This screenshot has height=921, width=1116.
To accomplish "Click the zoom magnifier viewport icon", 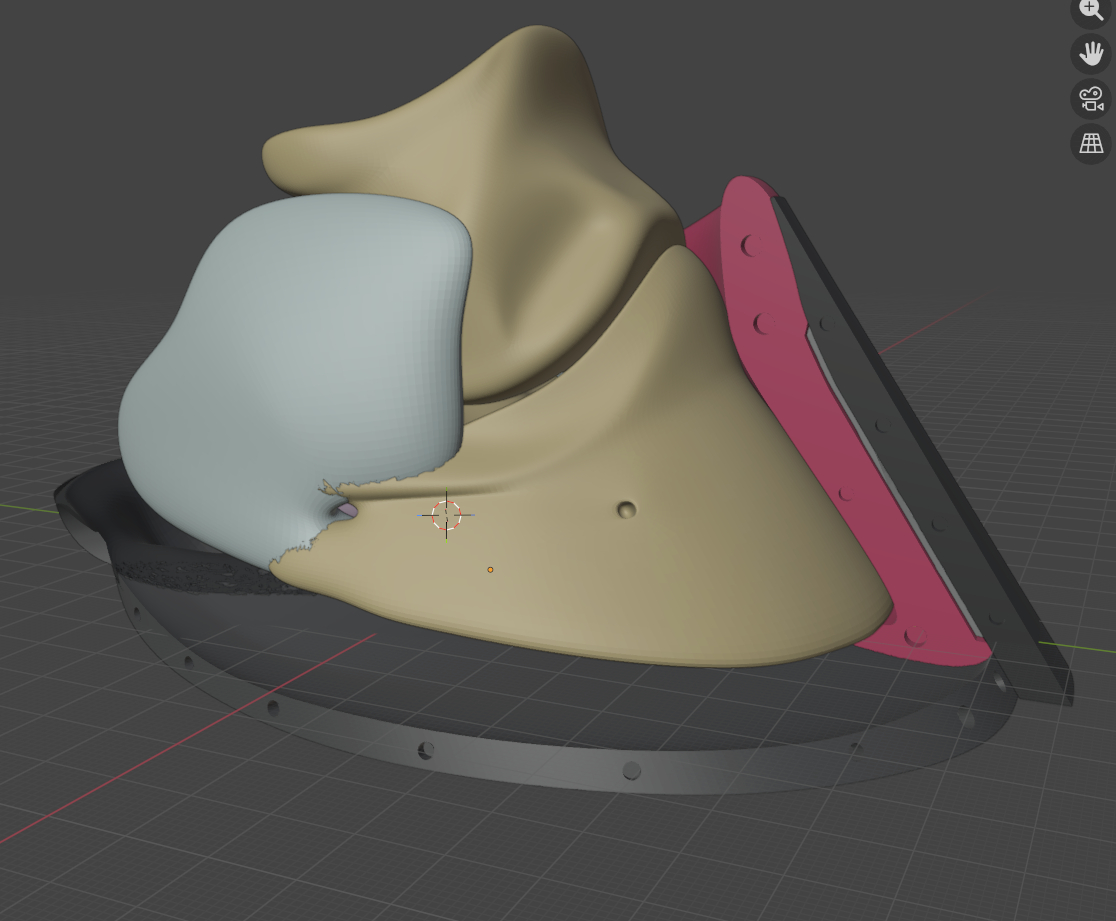I will (x=1091, y=9).
